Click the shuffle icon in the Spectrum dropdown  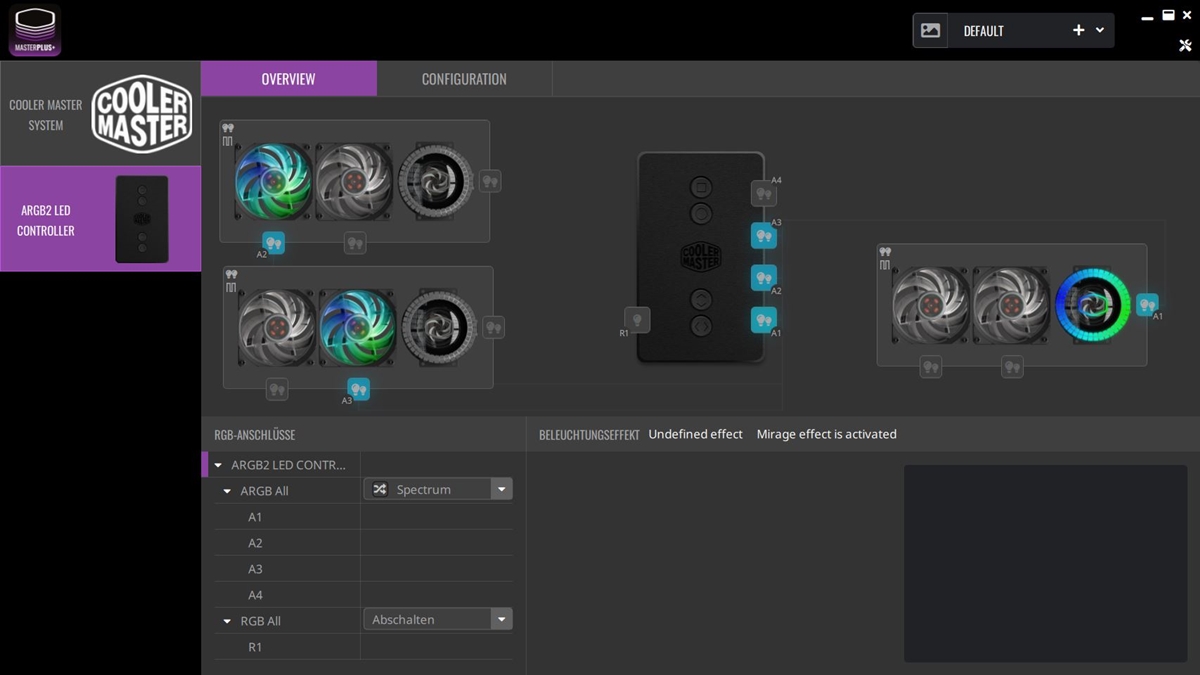coord(380,489)
